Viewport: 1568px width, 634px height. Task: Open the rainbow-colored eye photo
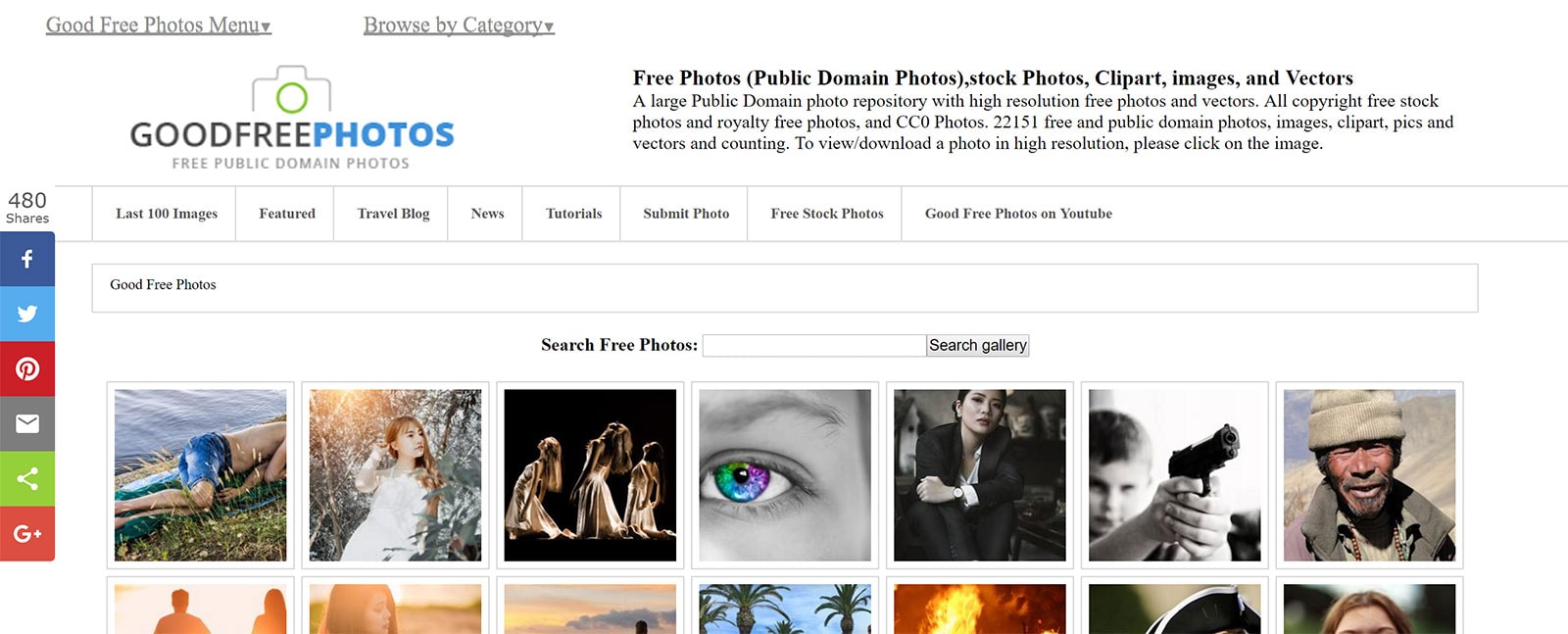[x=785, y=475]
